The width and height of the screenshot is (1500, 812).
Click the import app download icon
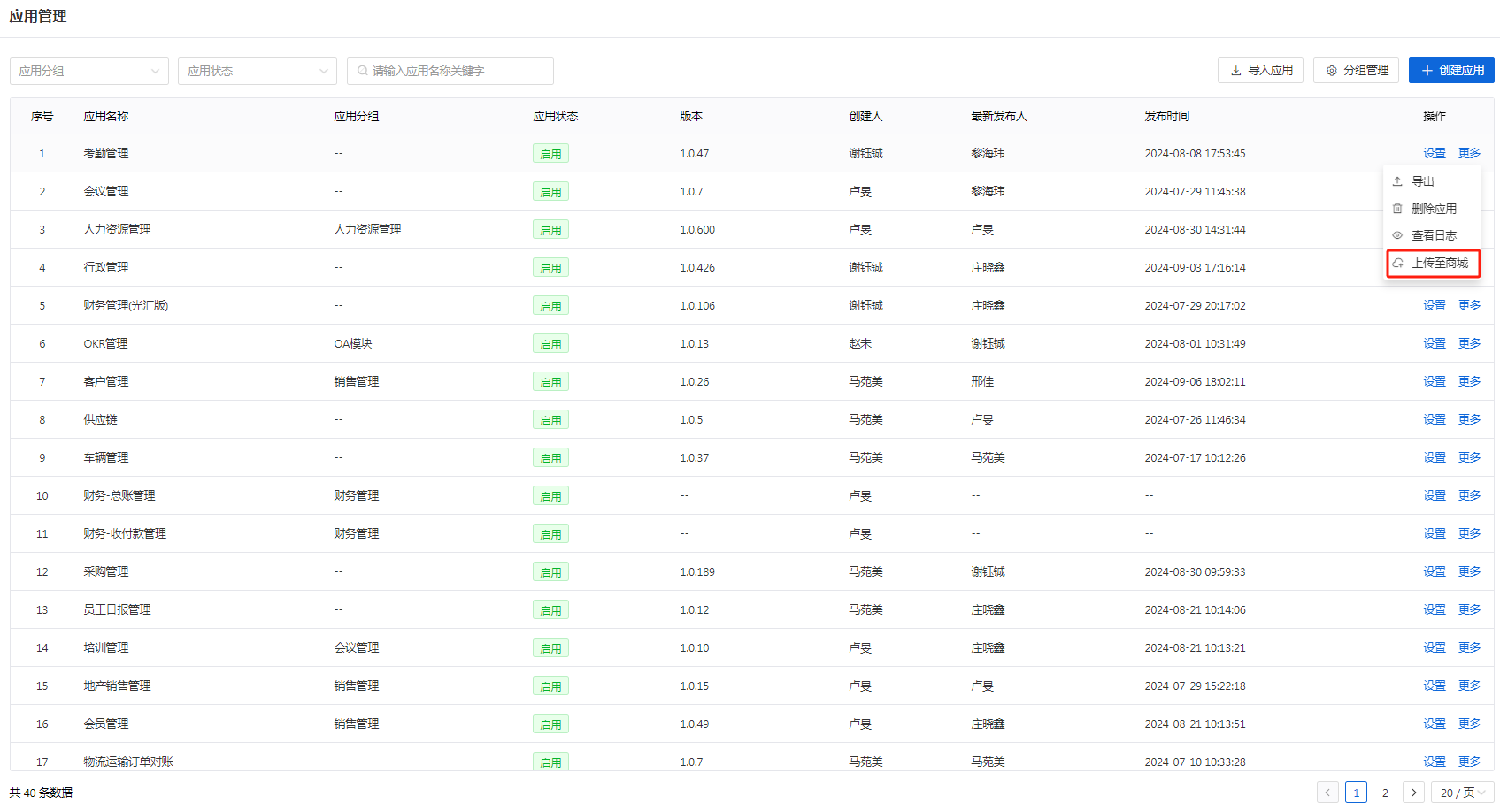1235,71
